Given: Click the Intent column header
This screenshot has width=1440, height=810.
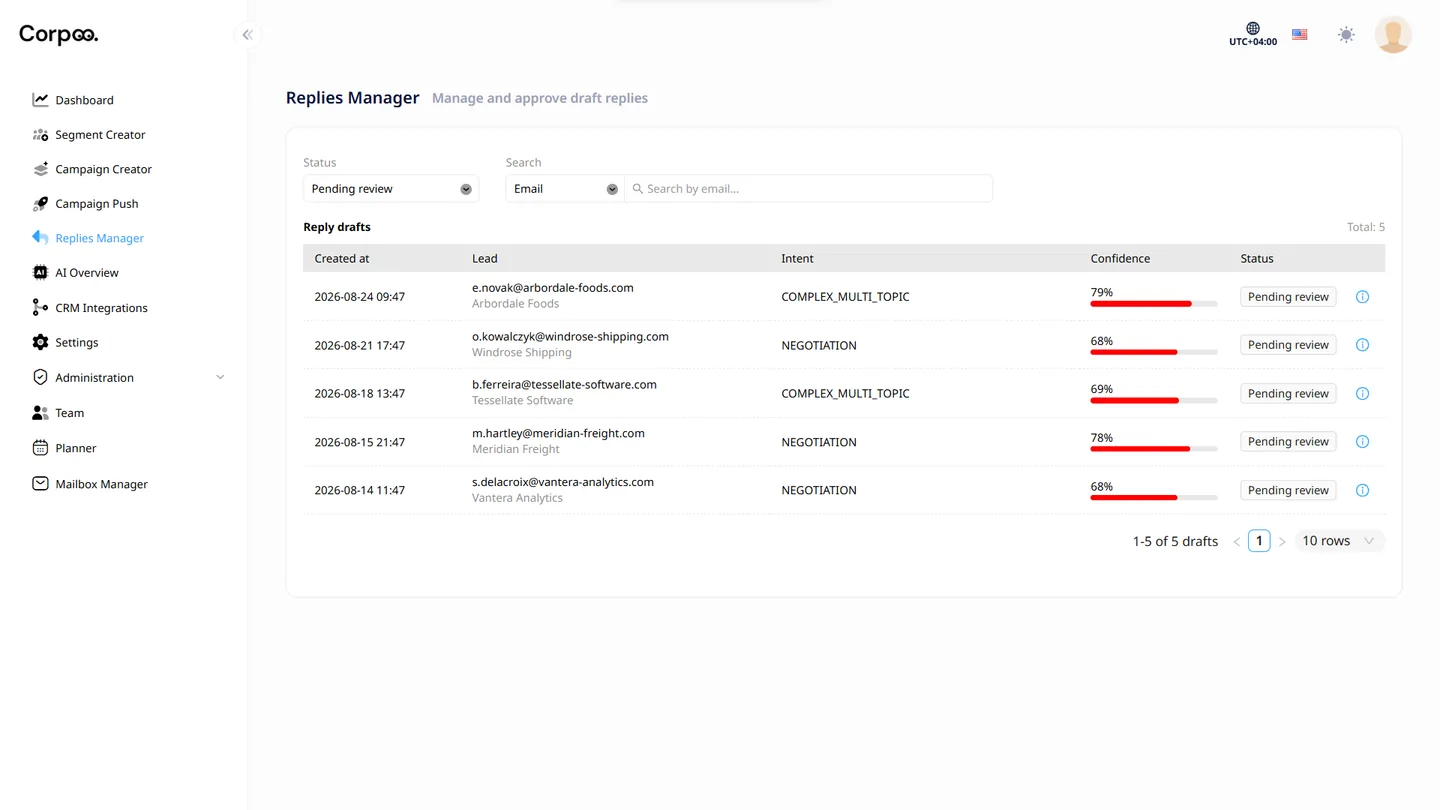Looking at the screenshot, I should pos(797,258).
